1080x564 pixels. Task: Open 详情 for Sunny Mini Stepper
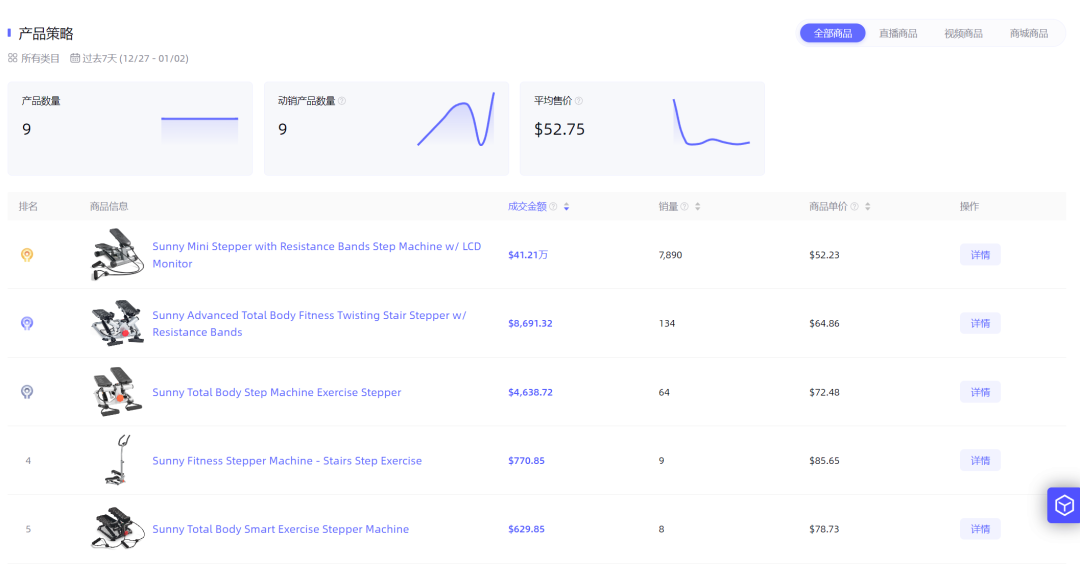tap(980, 255)
